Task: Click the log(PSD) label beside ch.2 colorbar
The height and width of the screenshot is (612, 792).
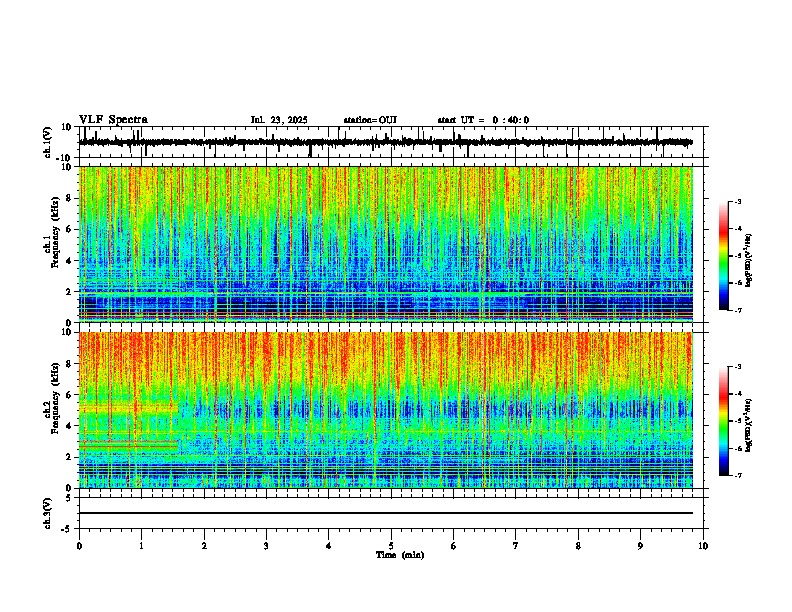Action: coord(749,425)
